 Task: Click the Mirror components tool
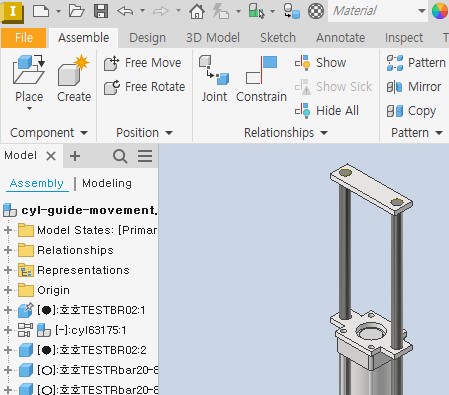tap(414, 87)
